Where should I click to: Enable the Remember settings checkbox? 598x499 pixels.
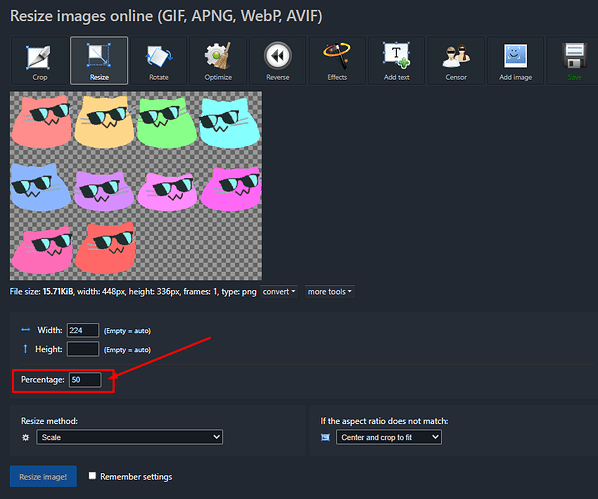point(92,476)
